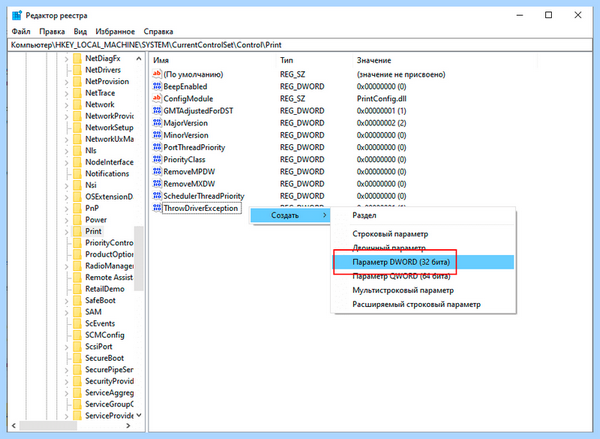Select Расширяемый строковый параметр option
The image size is (600, 439).
423,305
